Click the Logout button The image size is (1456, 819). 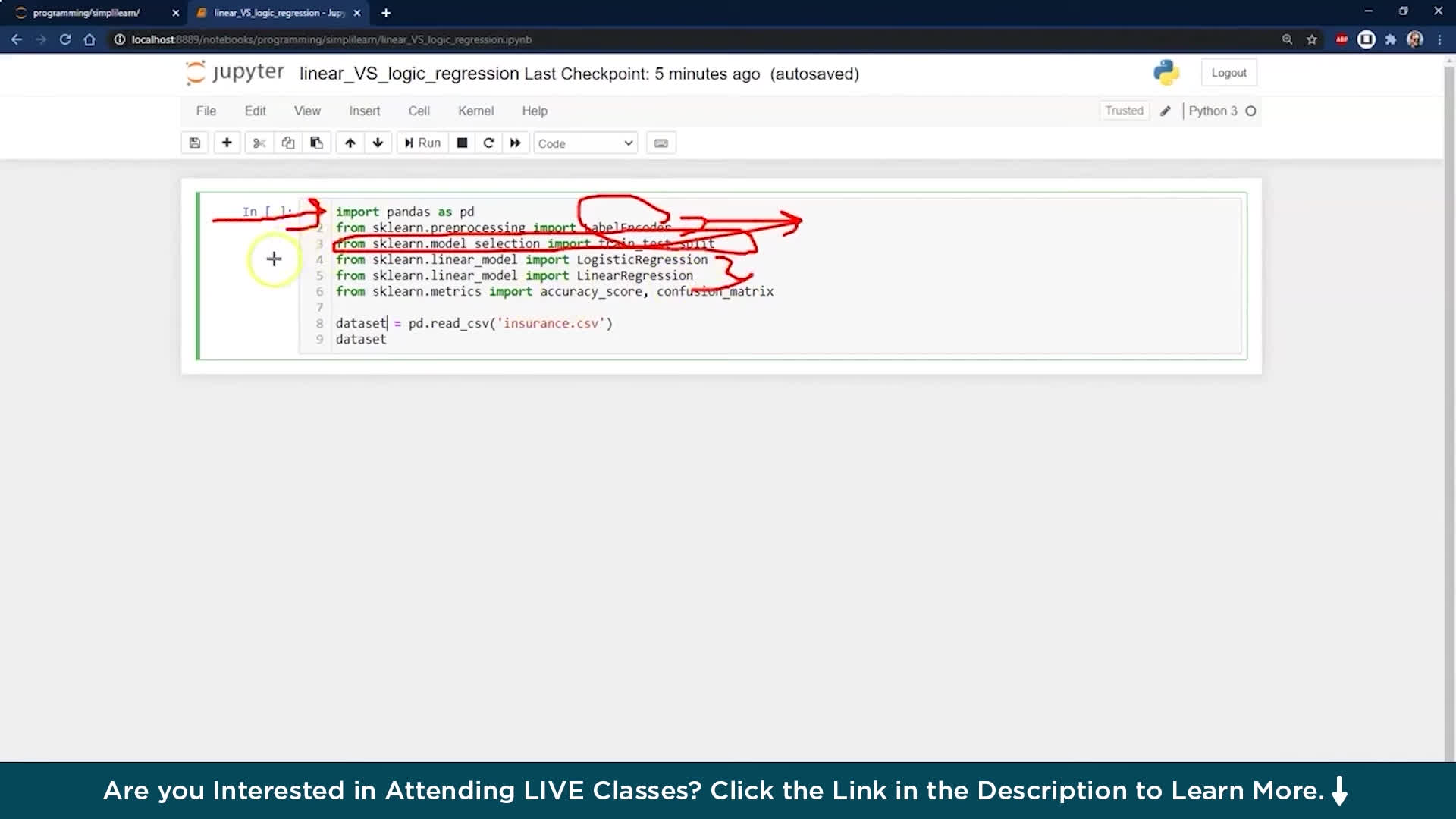coord(1228,73)
